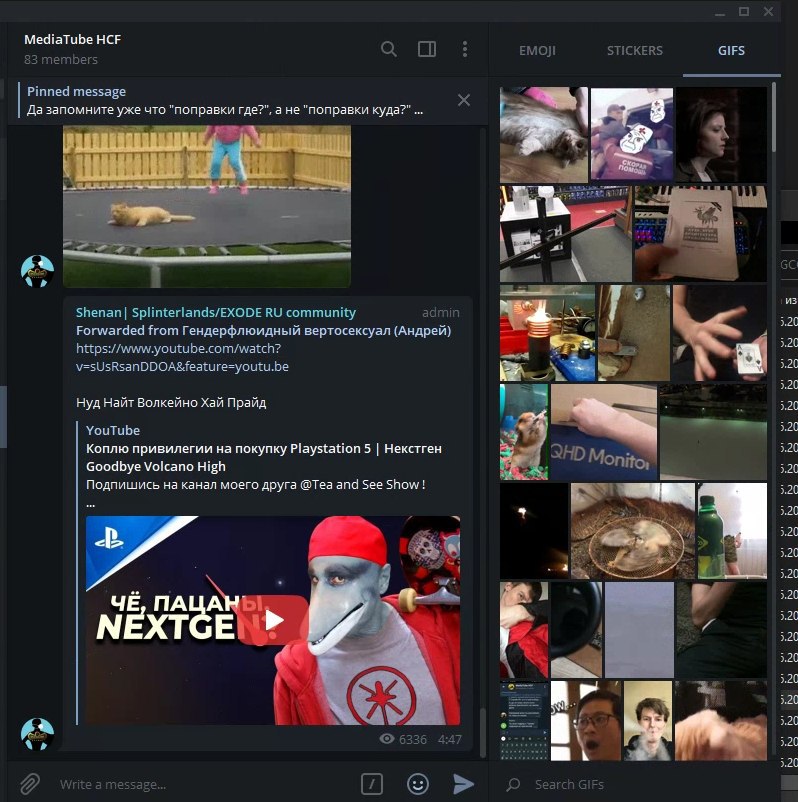This screenshot has height=802, width=798.
Task: Select the dark green ice rink GIF
Action: click(713, 432)
